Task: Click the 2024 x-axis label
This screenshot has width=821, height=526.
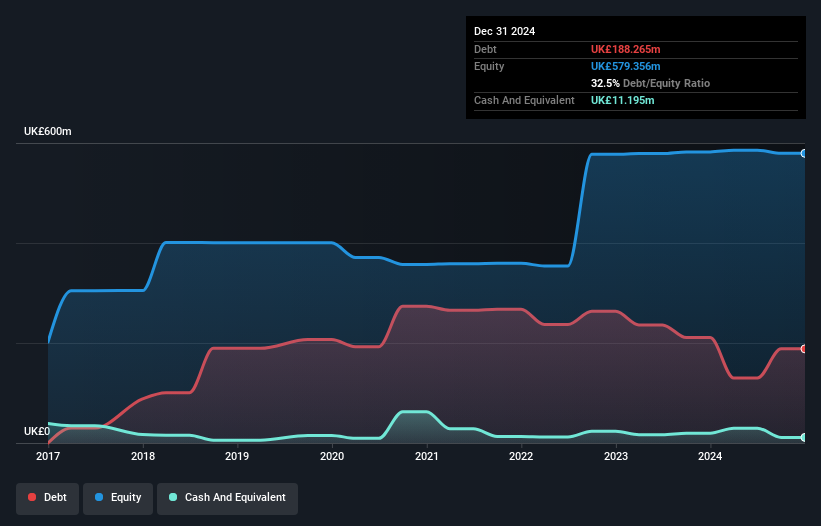Action: [710, 456]
